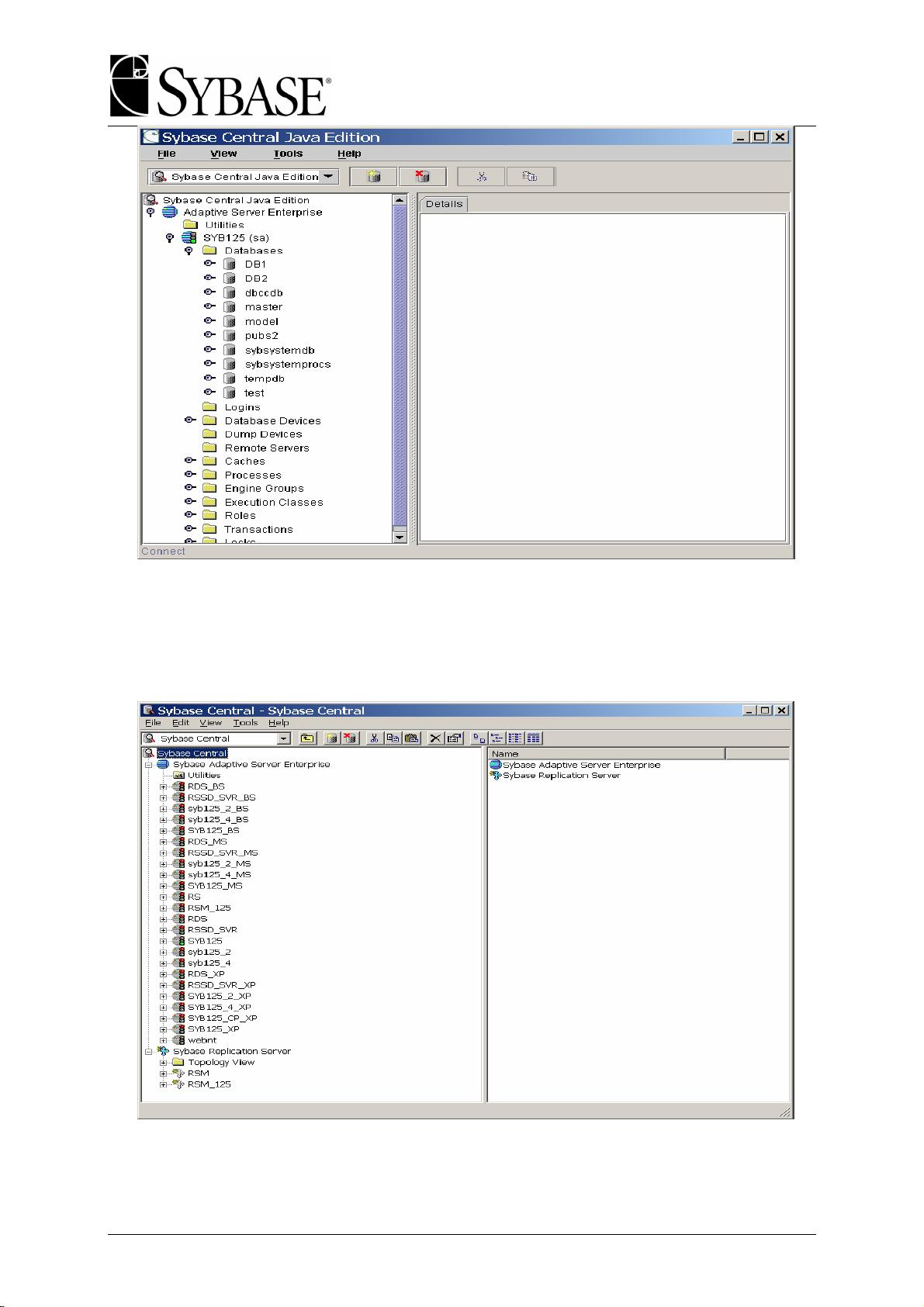Expand the Caches folder node
Image resolution: width=924 pixels, height=1307 pixels.
tap(189, 461)
